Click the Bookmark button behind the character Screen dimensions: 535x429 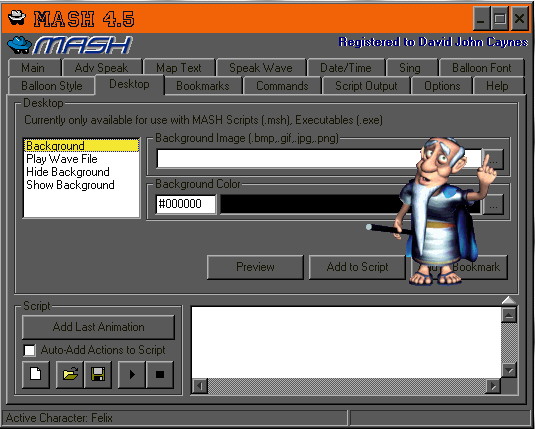tap(485, 267)
